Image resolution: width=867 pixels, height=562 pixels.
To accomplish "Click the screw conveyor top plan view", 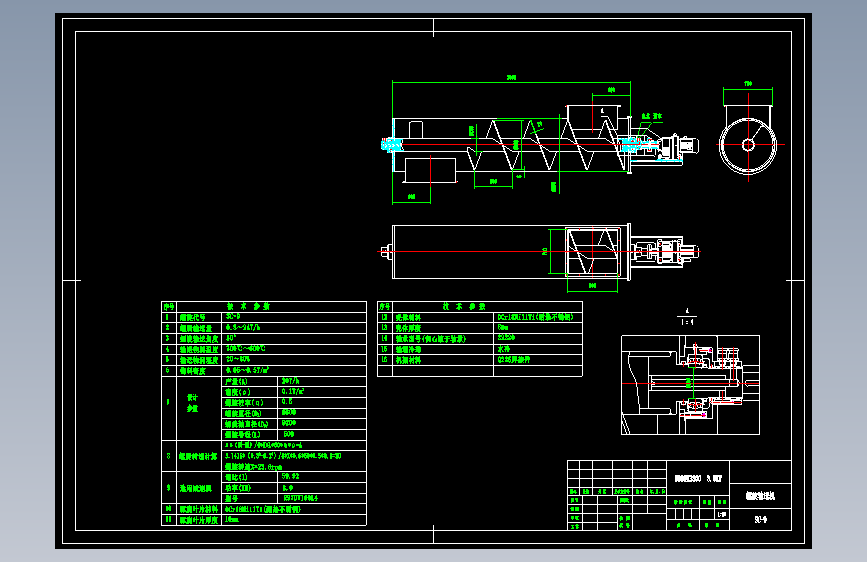I will (539, 252).
